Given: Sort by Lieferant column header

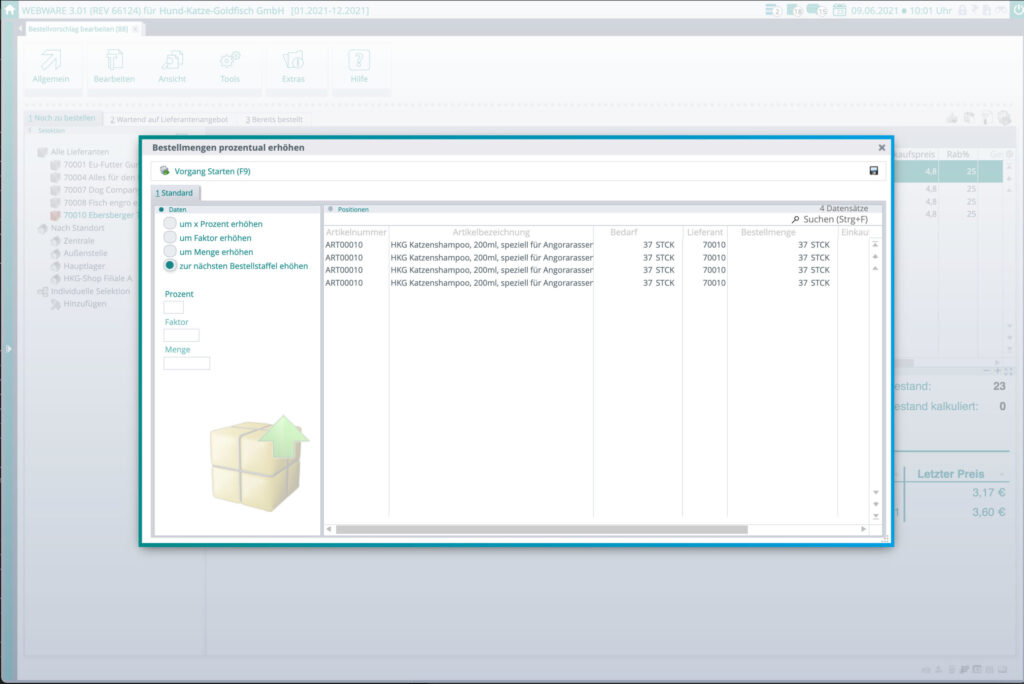Looking at the screenshot, I should point(705,232).
